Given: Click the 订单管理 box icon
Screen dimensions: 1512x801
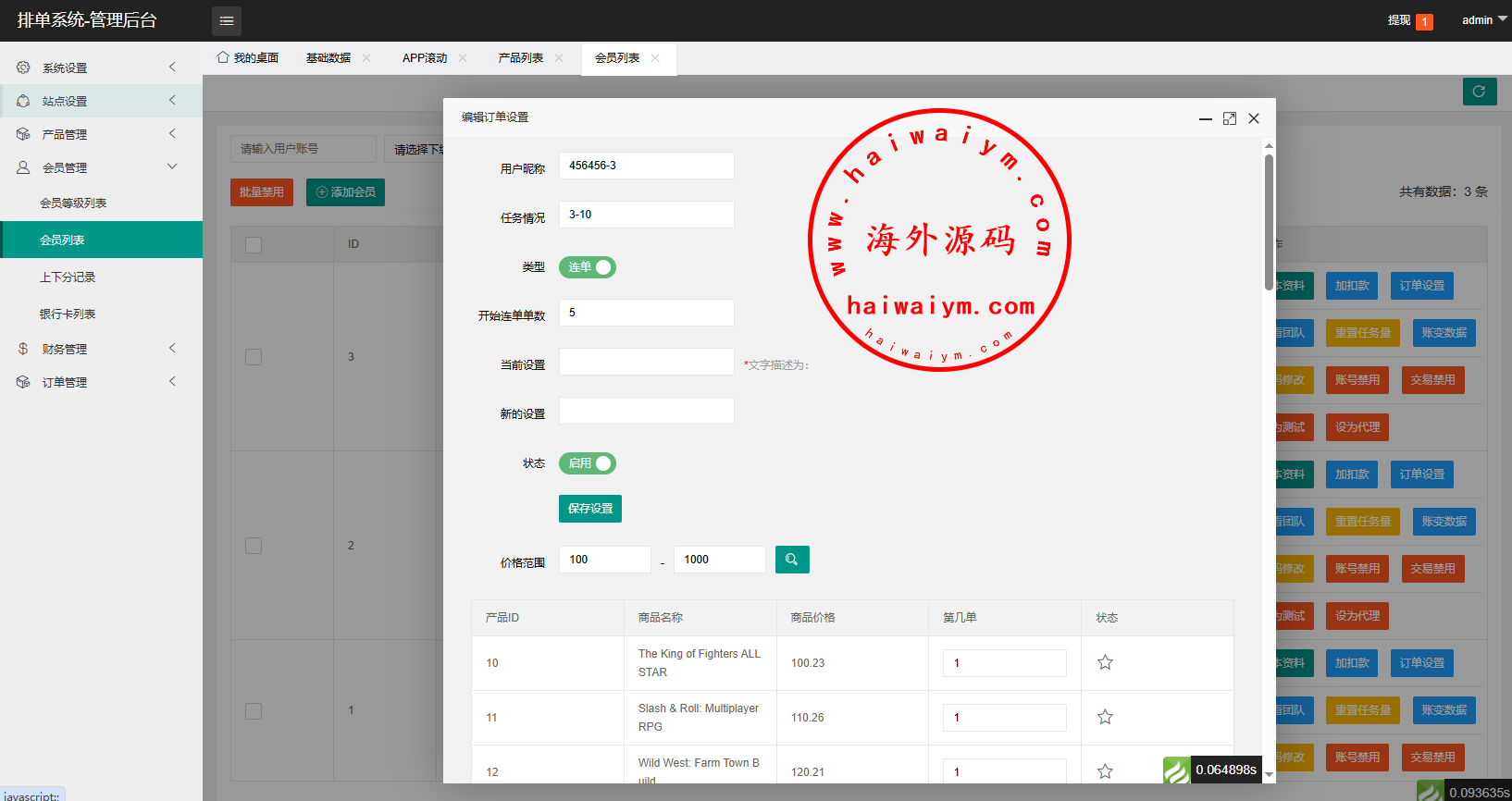Looking at the screenshot, I should click(x=23, y=382).
